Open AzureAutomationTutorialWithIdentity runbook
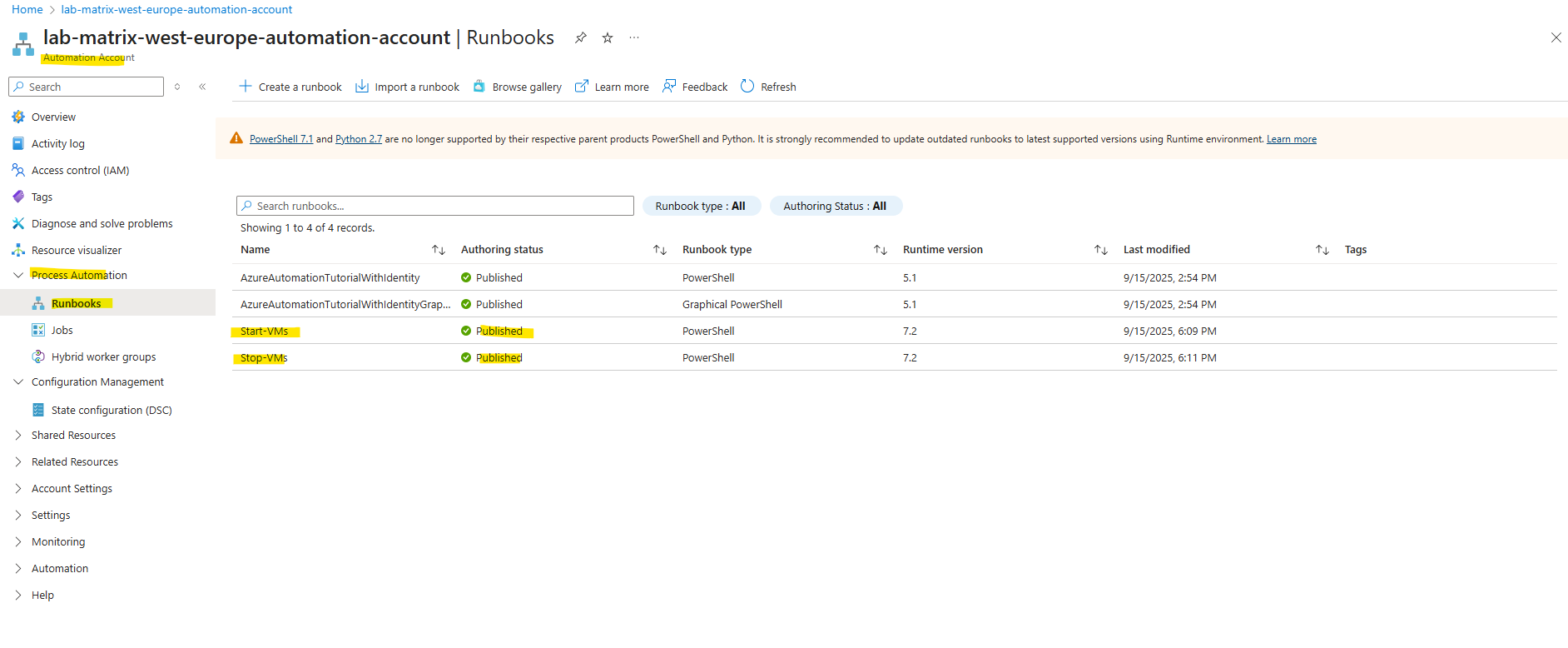Viewport: 1568px width, 648px height. (330, 278)
